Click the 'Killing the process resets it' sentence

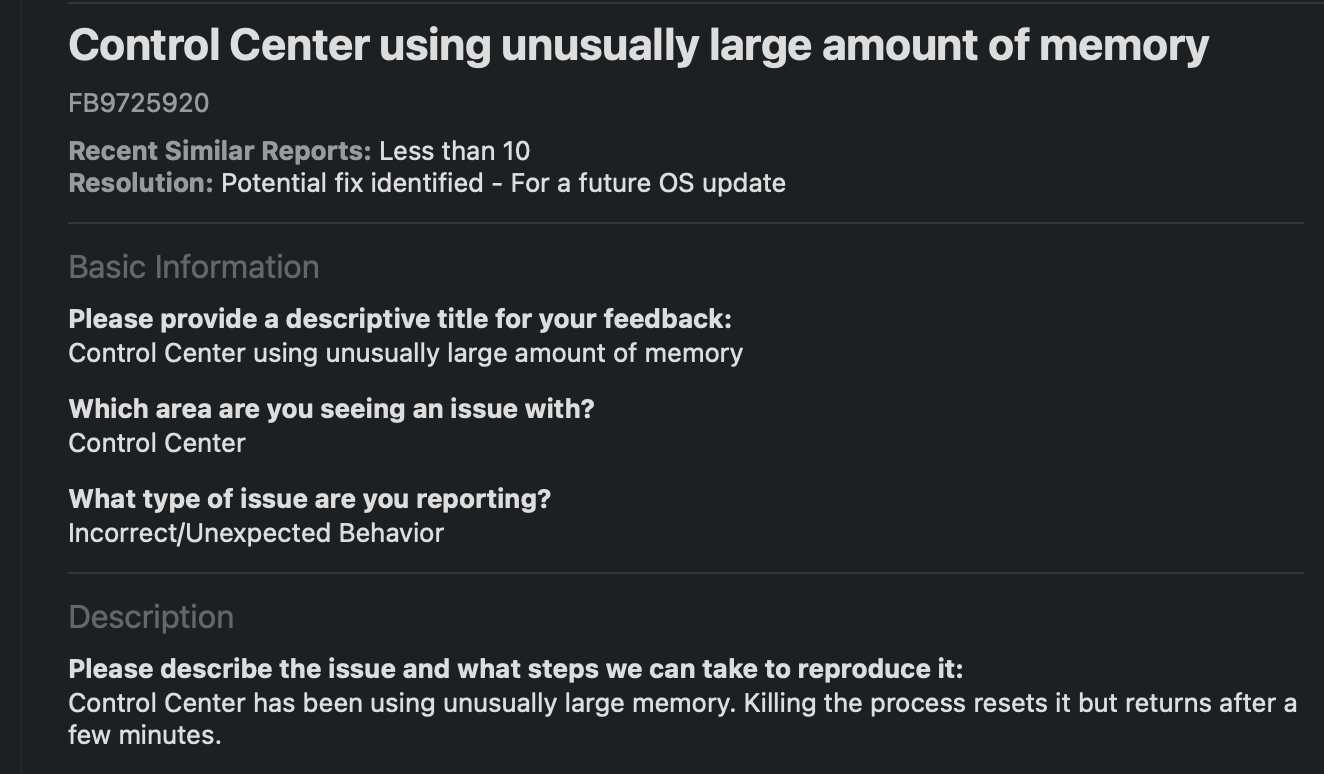point(903,703)
